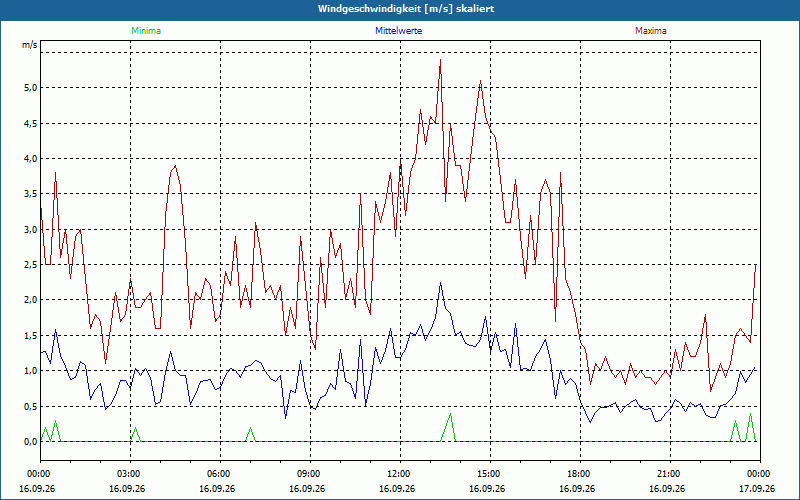
Task: Click the 5,0 y-axis label
Action: (31, 88)
